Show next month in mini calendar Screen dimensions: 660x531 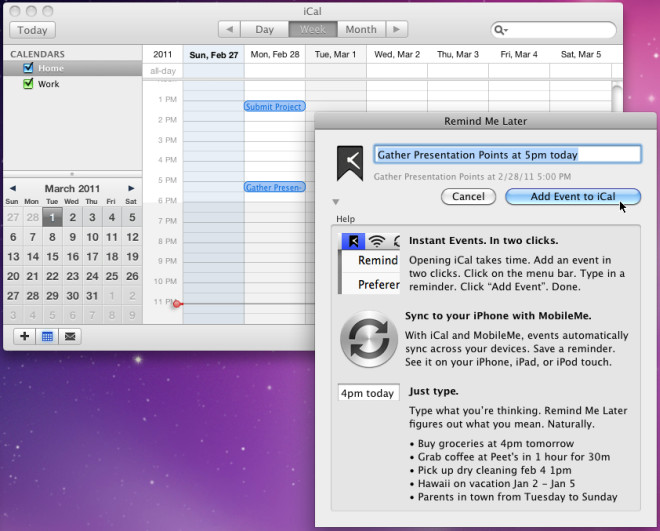(131, 188)
